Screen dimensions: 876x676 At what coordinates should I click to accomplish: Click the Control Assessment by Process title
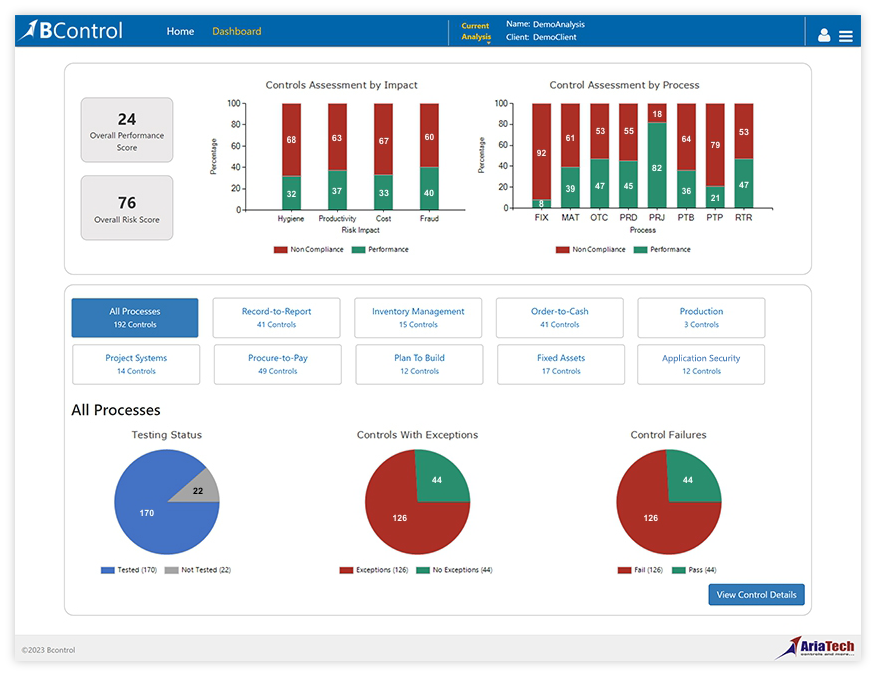coord(624,85)
